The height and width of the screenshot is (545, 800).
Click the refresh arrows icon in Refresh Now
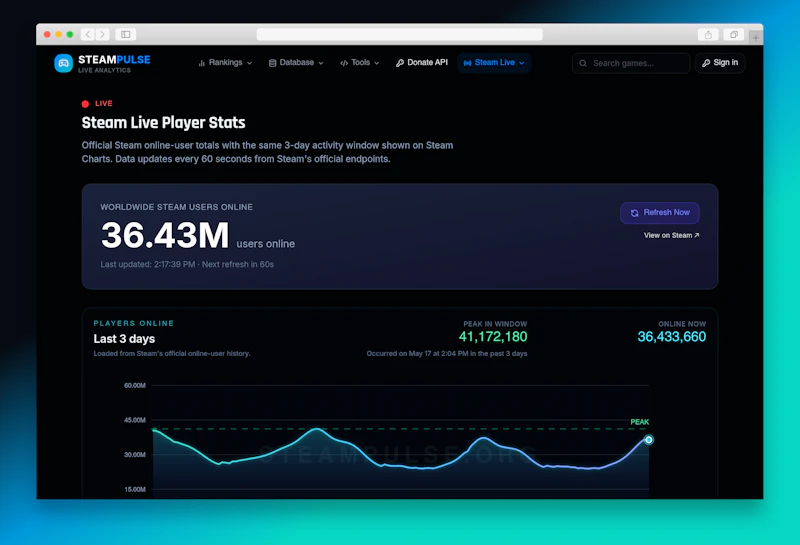(635, 213)
